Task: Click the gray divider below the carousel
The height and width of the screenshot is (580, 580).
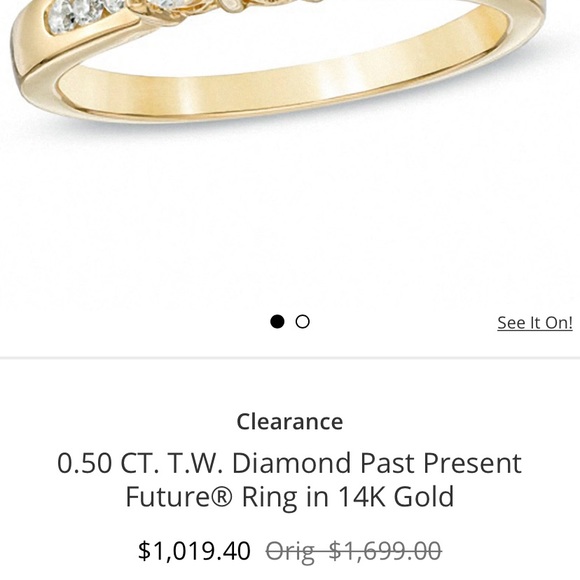Action: 290,358
